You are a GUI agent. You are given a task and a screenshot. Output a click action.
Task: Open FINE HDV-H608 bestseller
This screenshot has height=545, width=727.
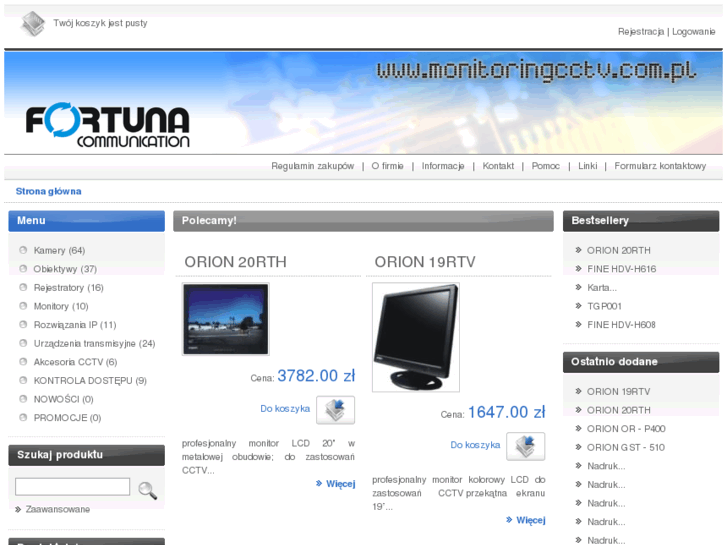point(621,325)
